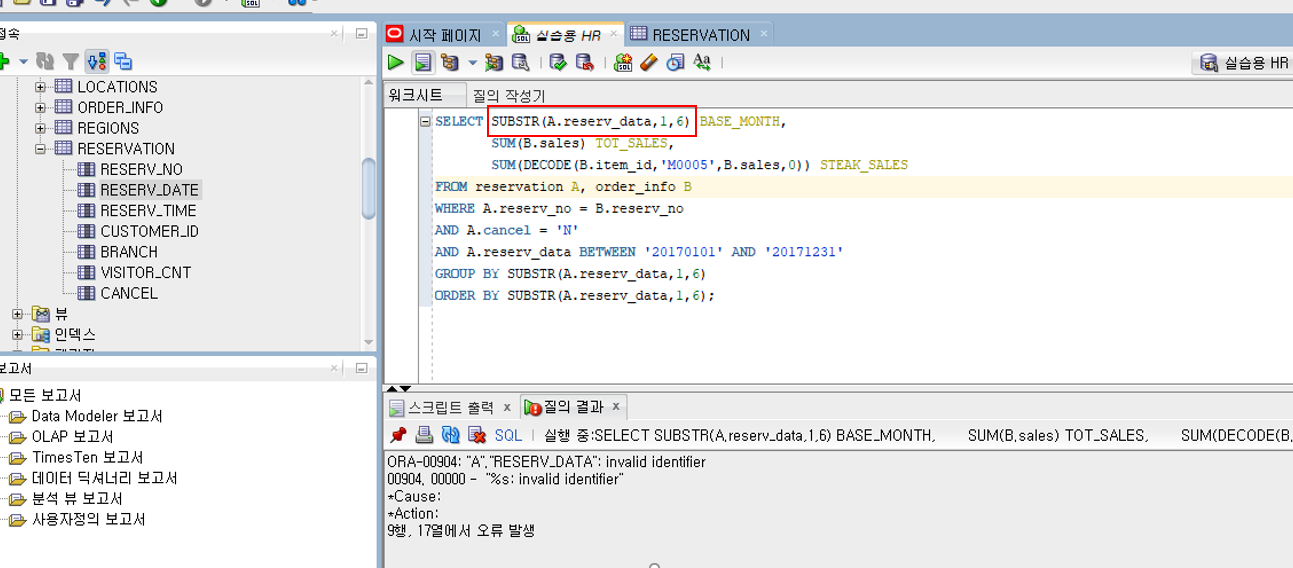Select the RESERV_NO column

point(141,169)
